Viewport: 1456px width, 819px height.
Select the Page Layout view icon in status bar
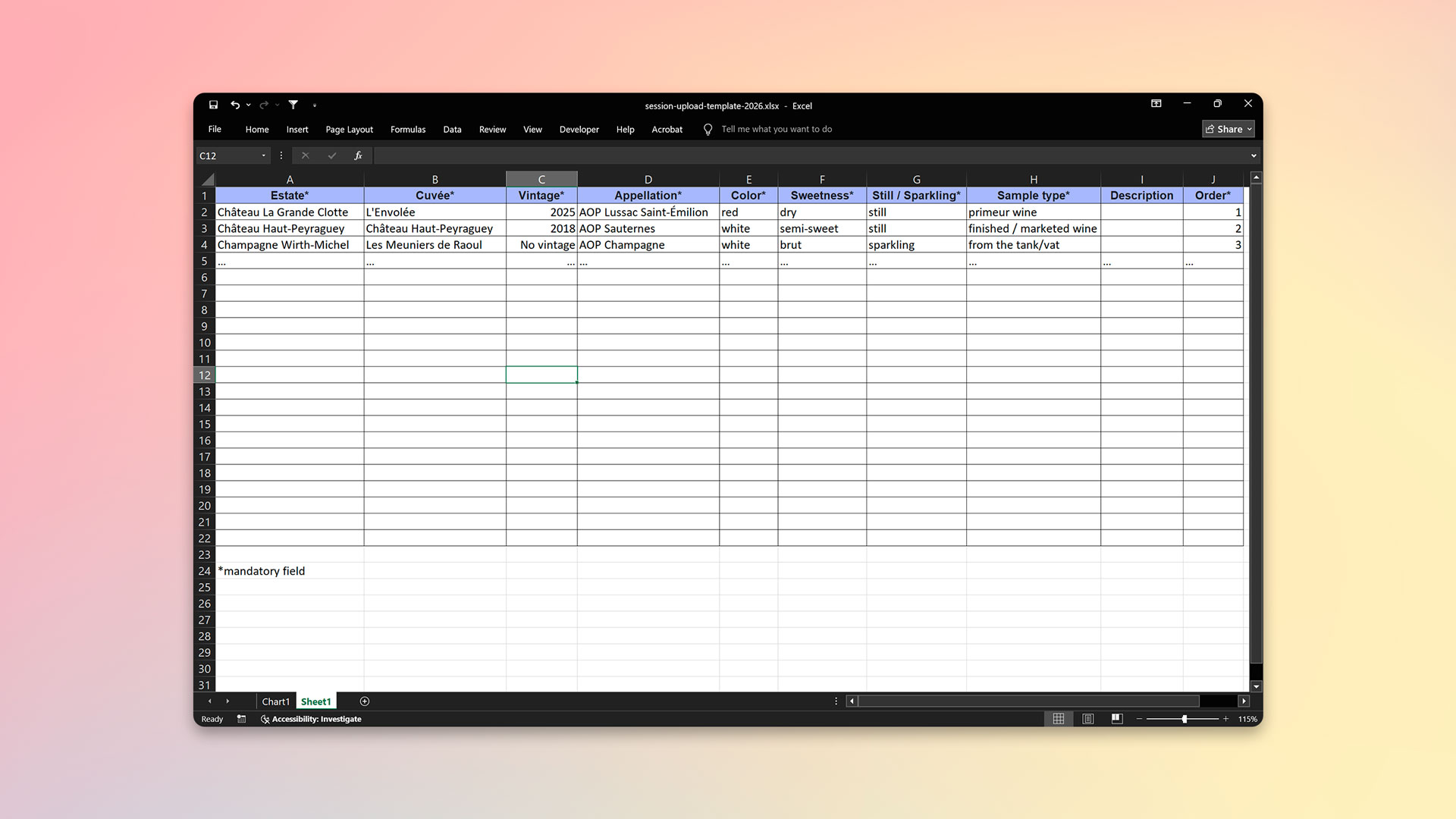point(1087,718)
